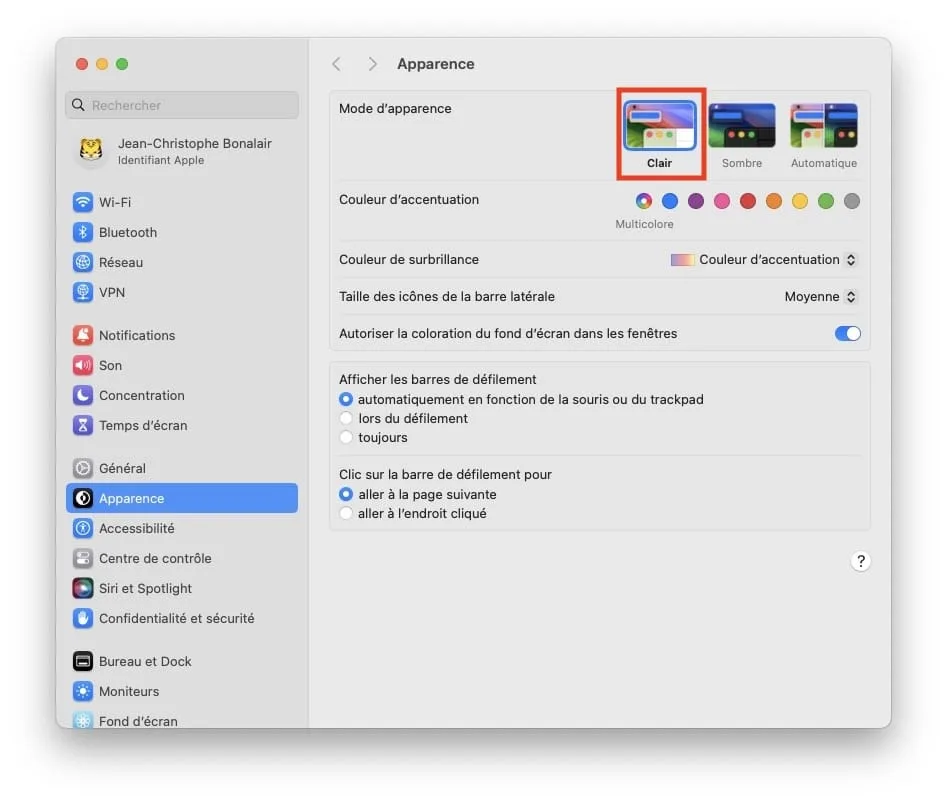This screenshot has height=802, width=947.
Task: Open the 'Accessibilité' text label
Action: coord(136,529)
